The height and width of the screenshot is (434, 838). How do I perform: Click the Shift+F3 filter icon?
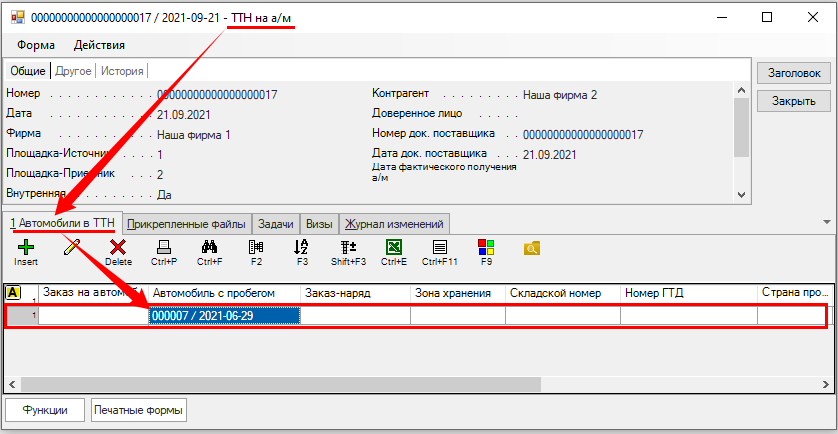click(348, 246)
